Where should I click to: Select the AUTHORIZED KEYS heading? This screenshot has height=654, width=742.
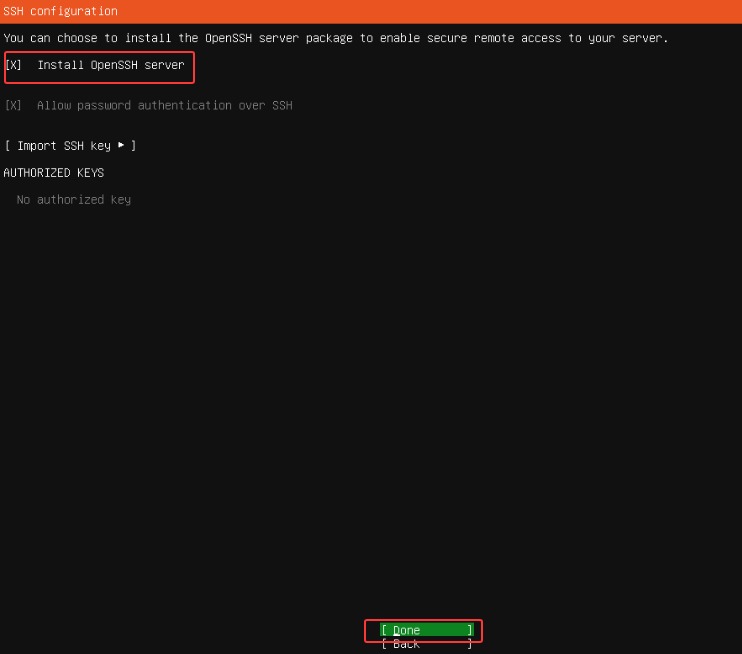(54, 173)
